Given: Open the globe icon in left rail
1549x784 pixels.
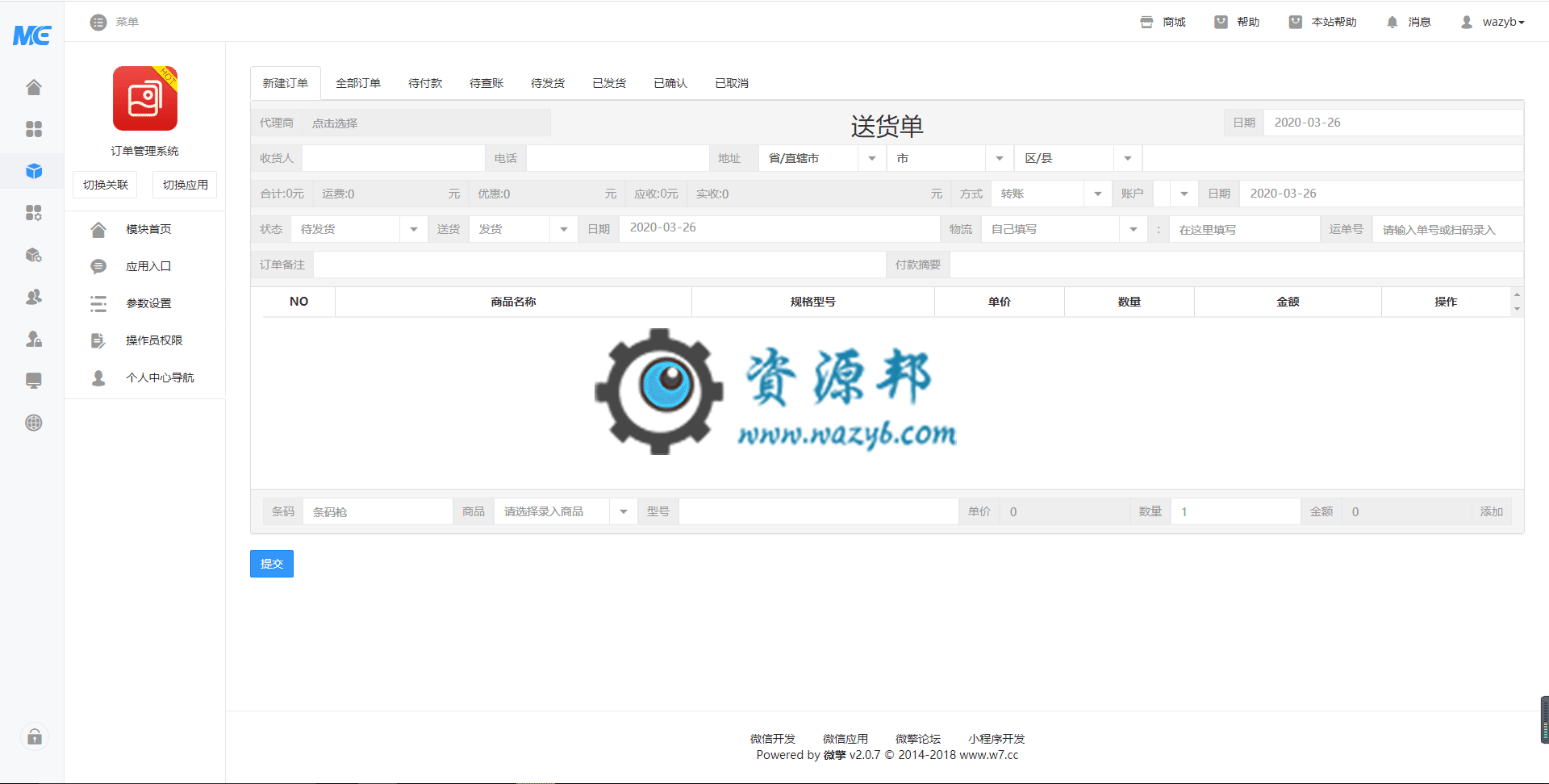Looking at the screenshot, I should click(x=34, y=423).
